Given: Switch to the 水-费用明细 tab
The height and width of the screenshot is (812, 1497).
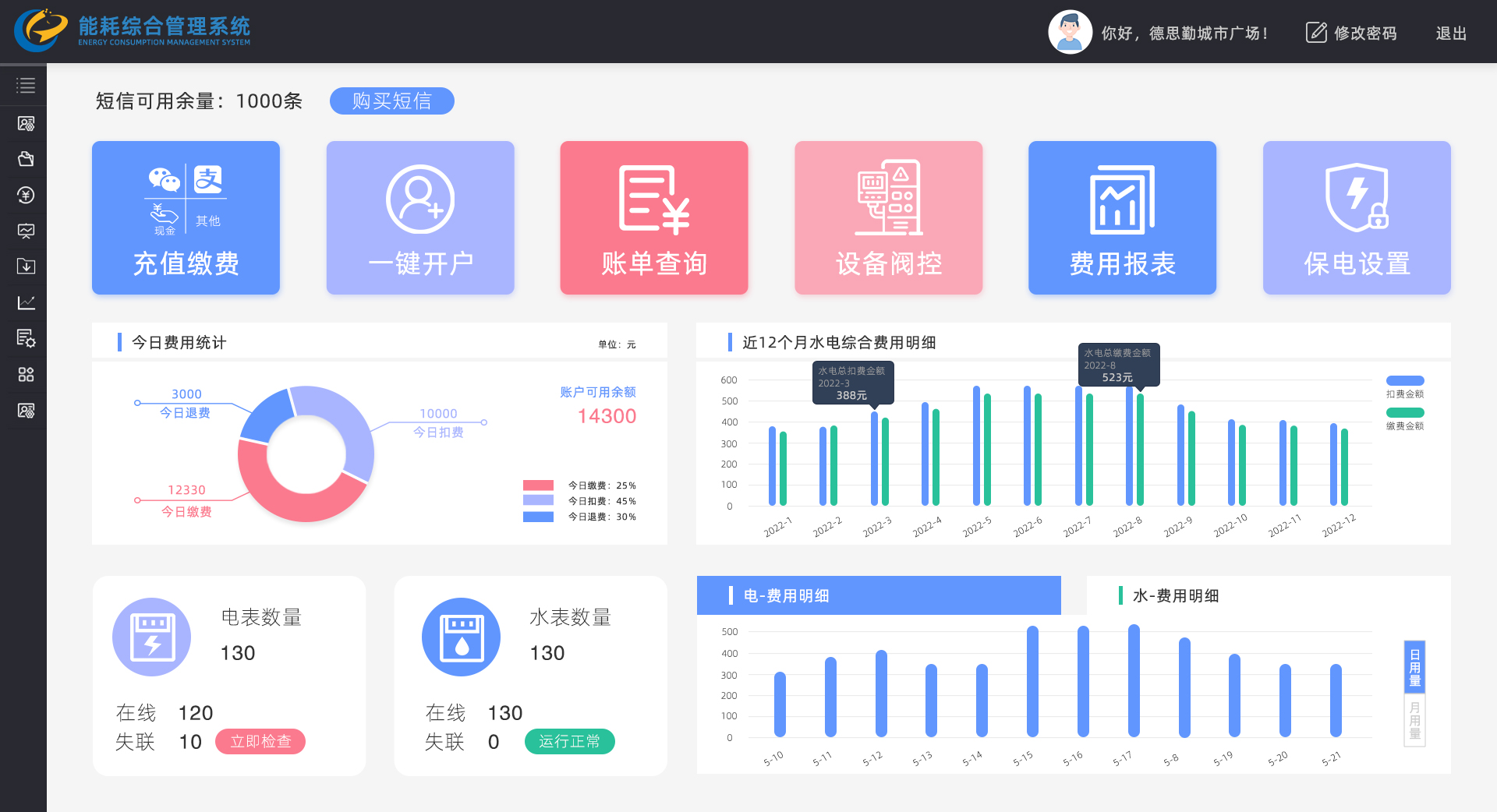Looking at the screenshot, I should [x=1175, y=596].
